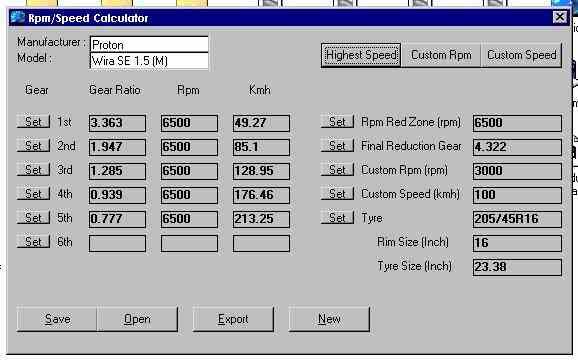Click Rim Size field showing 16

pyautogui.click(x=517, y=243)
